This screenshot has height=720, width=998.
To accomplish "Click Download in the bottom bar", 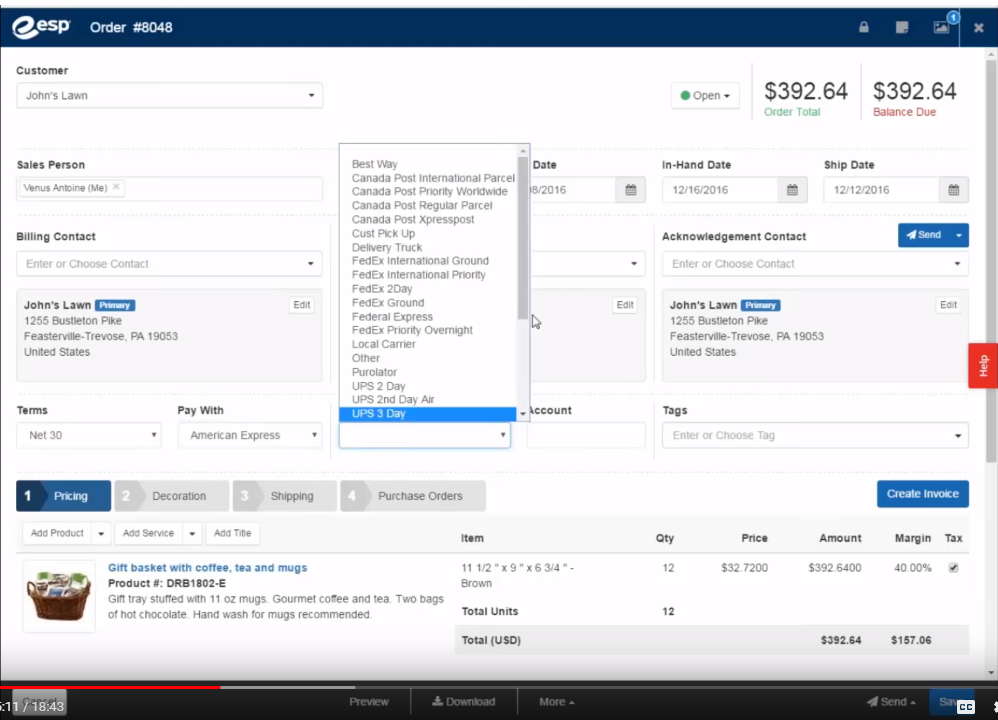I will click(x=464, y=702).
